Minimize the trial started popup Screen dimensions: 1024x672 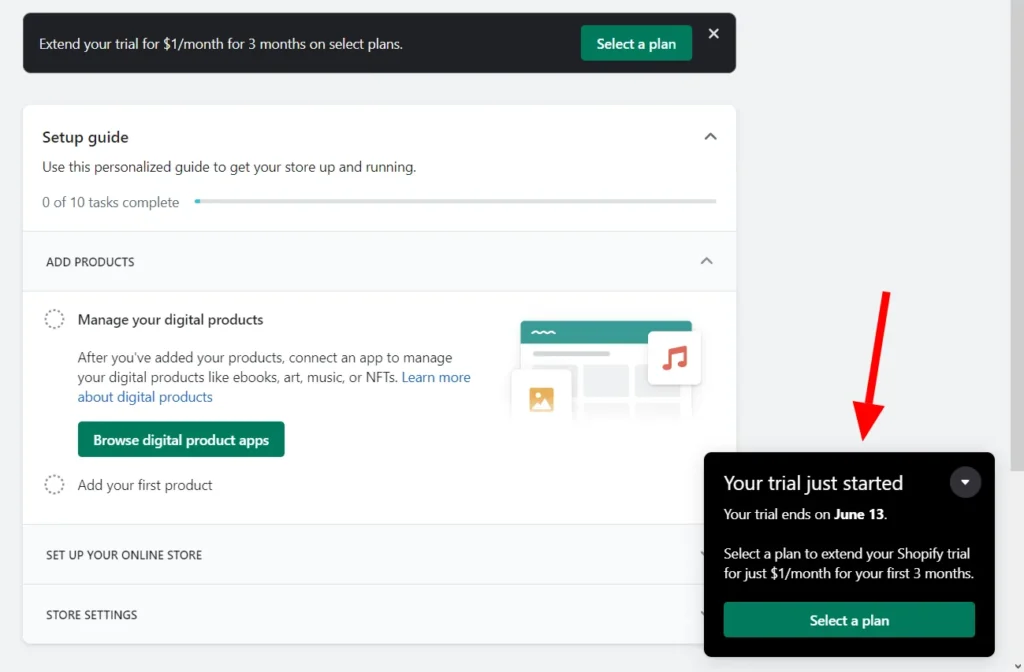pyautogui.click(x=965, y=483)
